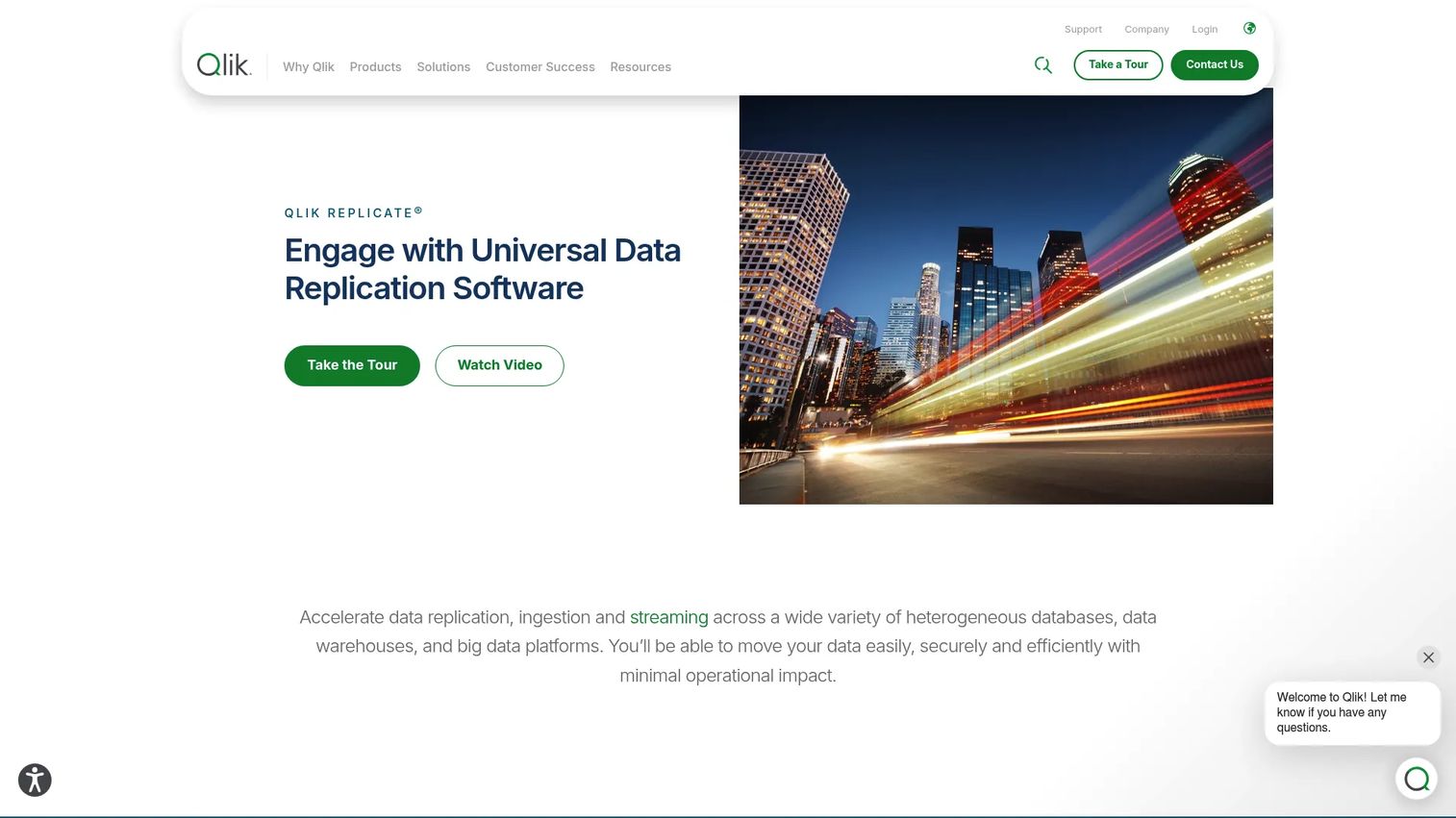Image resolution: width=1456 pixels, height=818 pixels.
Task: Click the Engage with Universal Data heading
Action: (x=483, y=269)
